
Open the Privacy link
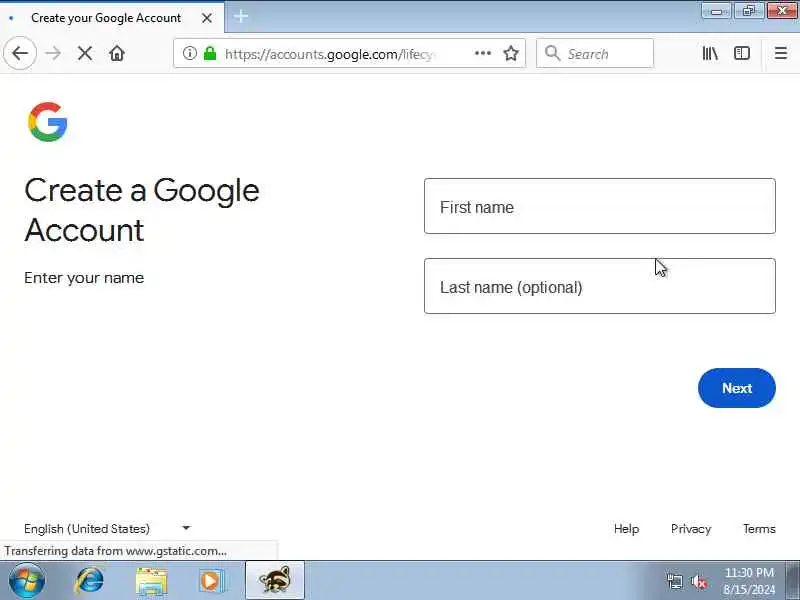tap(691, 529)
